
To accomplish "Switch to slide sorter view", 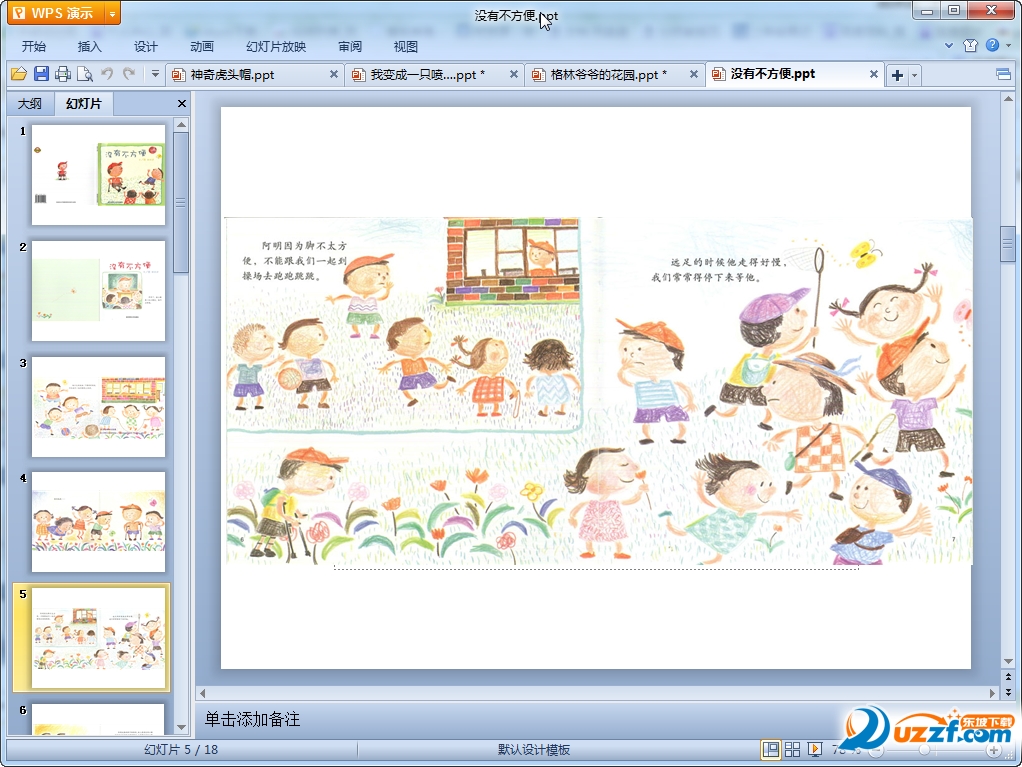I will coord(793,749).
